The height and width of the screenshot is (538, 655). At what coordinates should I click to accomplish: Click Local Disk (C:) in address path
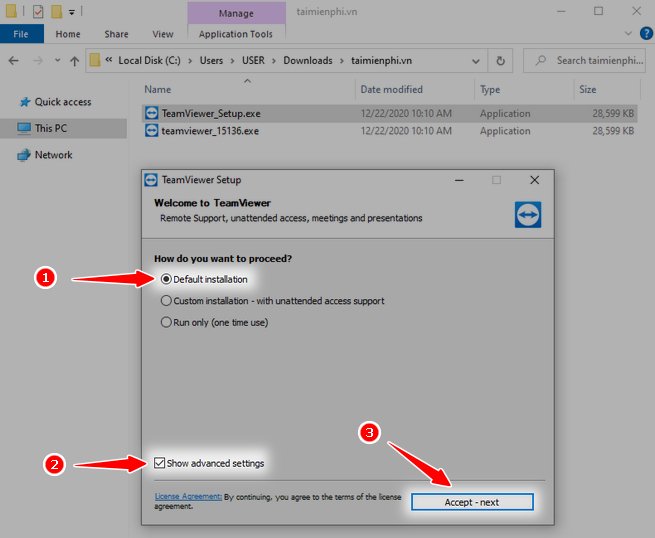click(x=149, y=61)
